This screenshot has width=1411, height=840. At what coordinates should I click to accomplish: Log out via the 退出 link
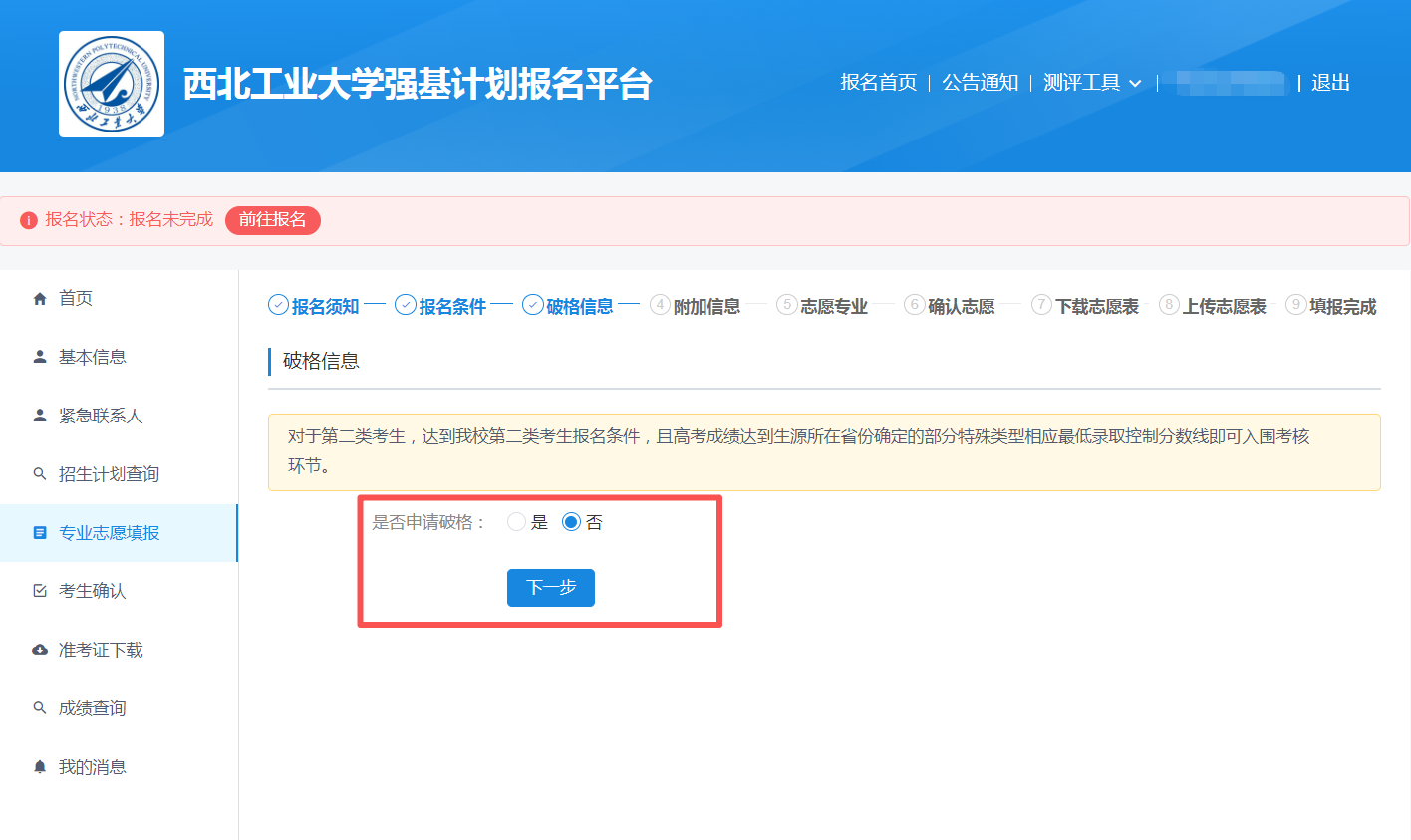(1330, 83)
